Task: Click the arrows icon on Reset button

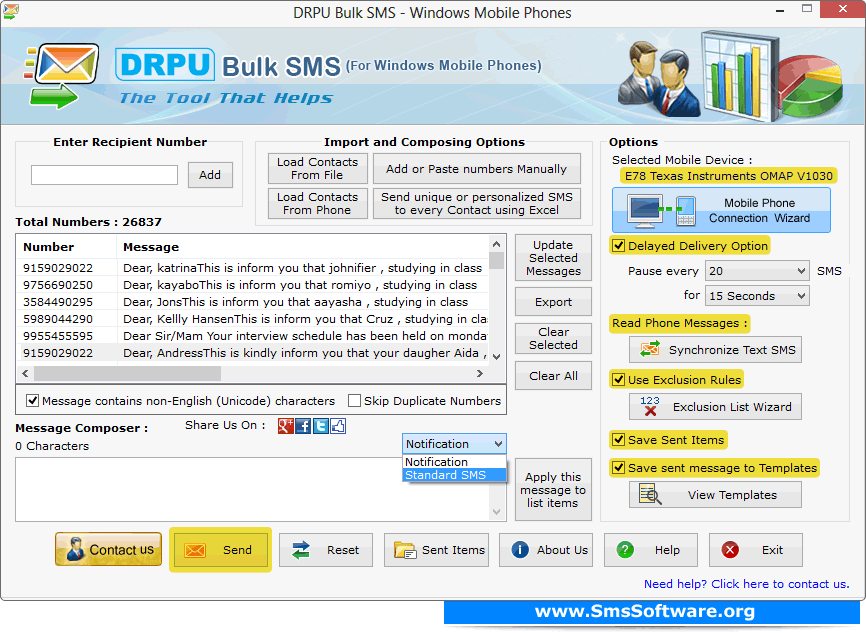Action: [301, 550]
